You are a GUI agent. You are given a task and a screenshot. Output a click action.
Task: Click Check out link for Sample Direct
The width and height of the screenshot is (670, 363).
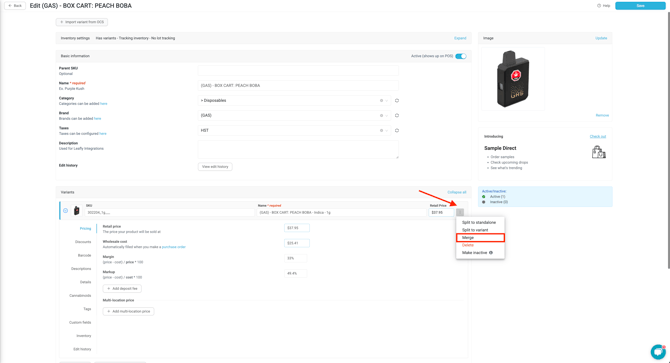coord(598,137)
